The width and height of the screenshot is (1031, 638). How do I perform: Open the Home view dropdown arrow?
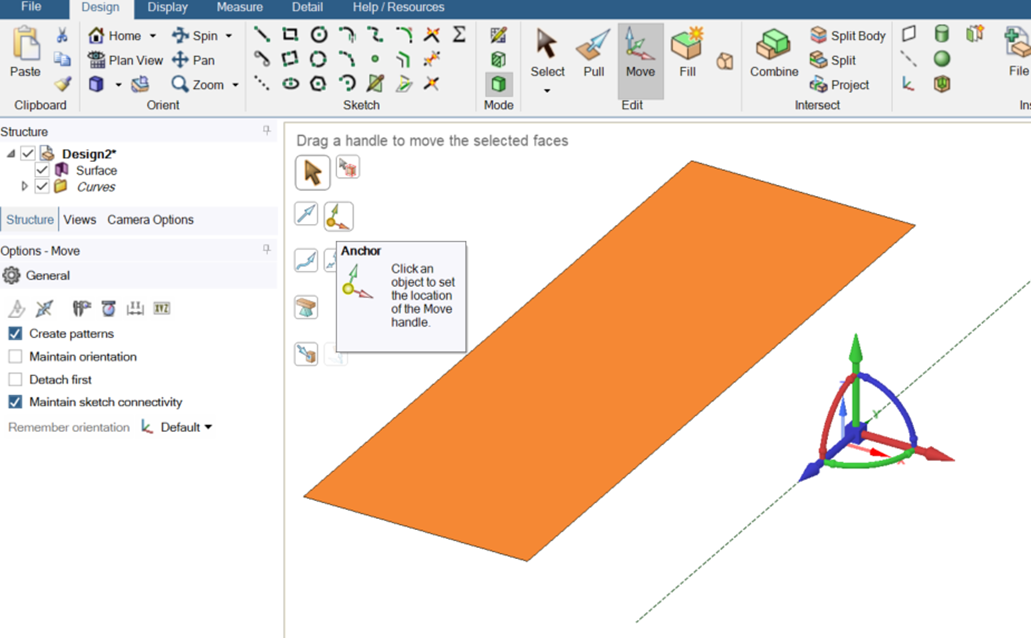point(153,36)
